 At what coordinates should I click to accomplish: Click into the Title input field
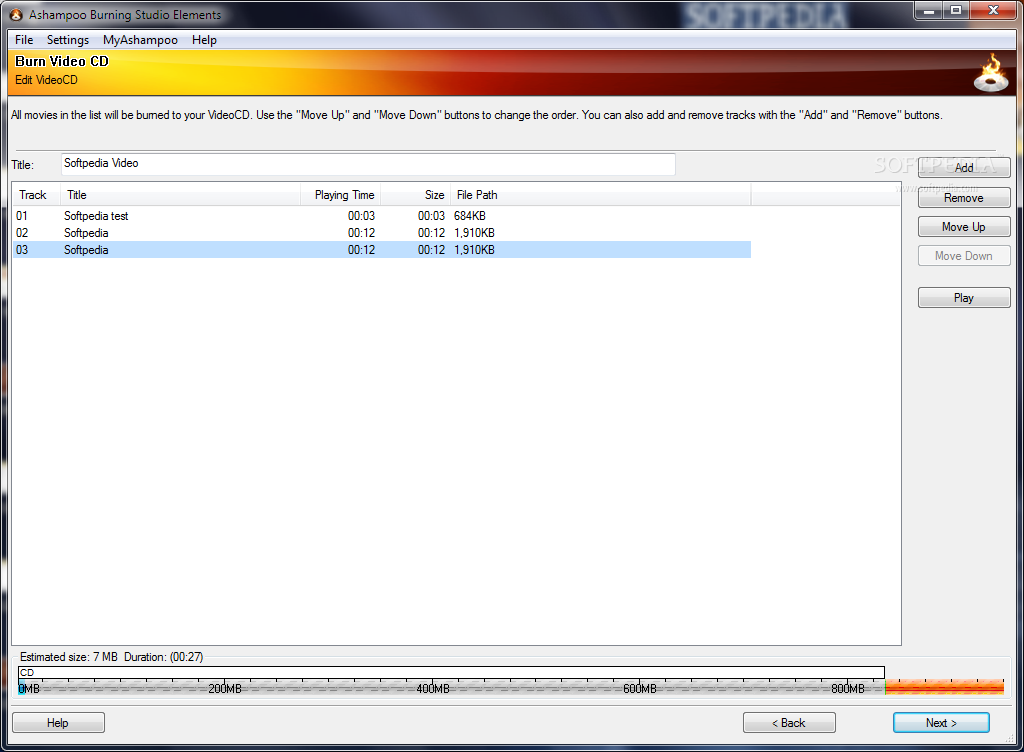tap(368, 164)
